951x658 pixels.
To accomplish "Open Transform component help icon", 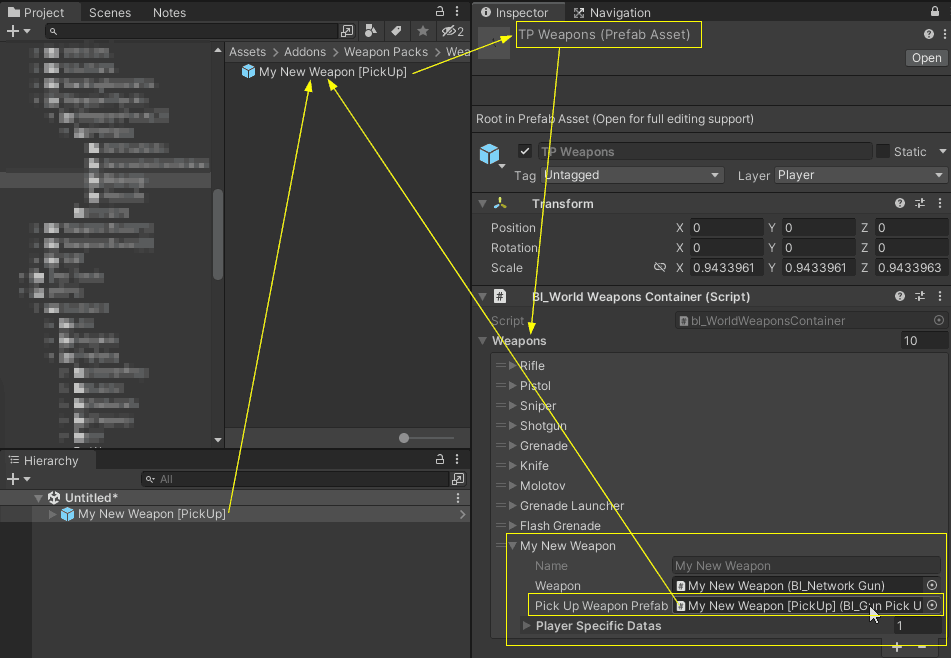I will pos(900,204).
